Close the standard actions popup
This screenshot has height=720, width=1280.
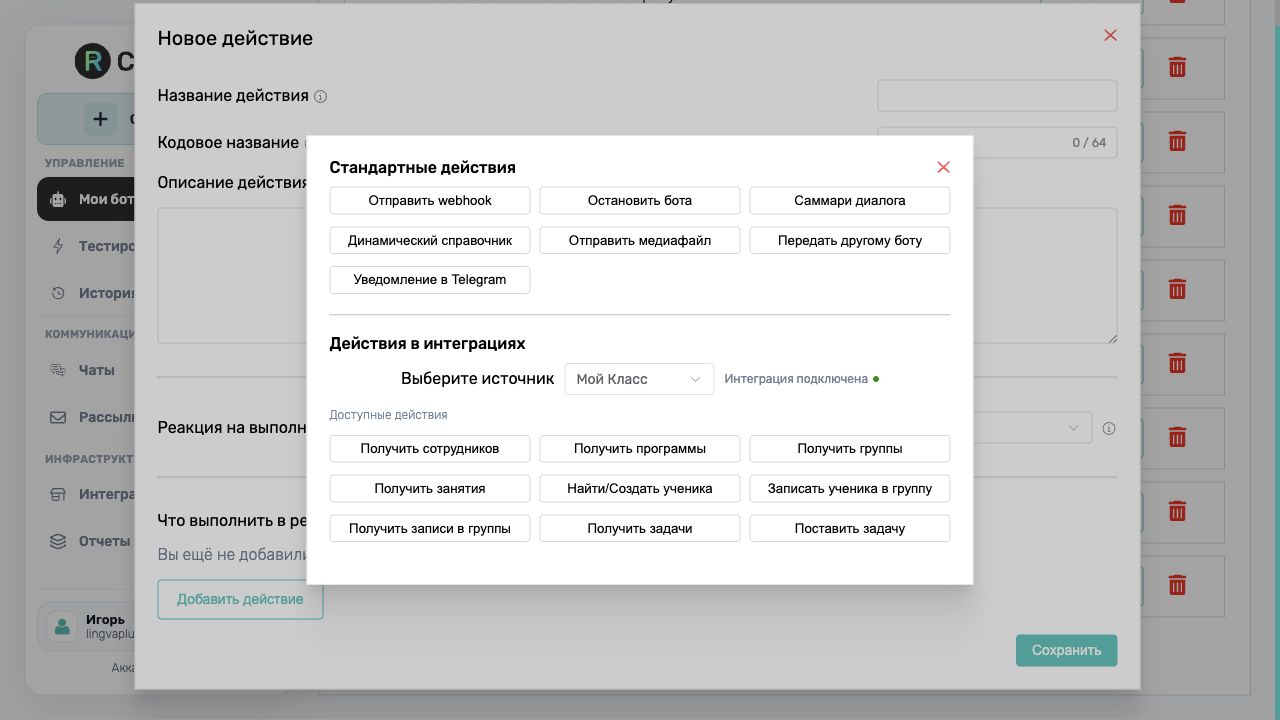coord(943,167)
